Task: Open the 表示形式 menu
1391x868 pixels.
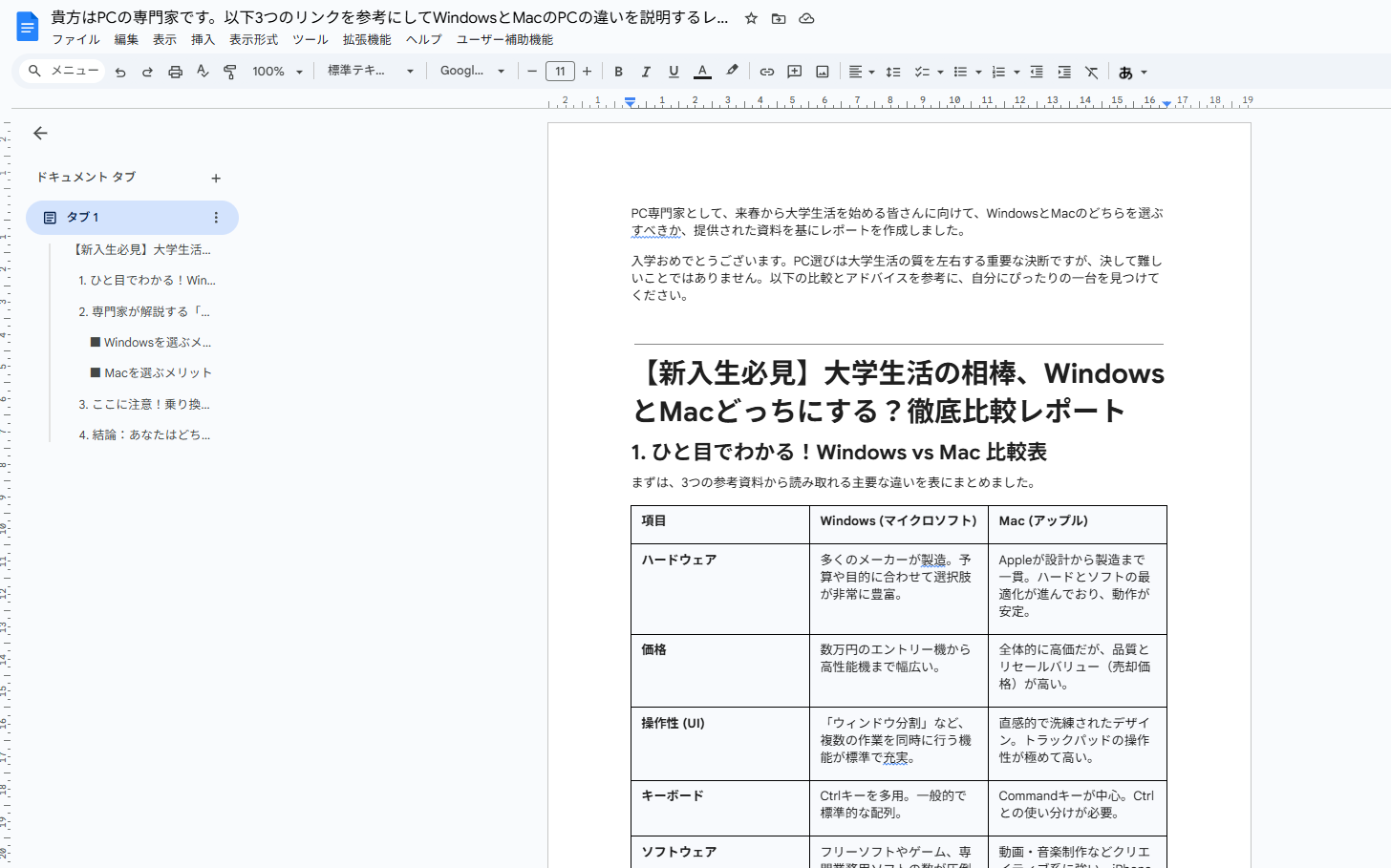Action: [253, 40]
